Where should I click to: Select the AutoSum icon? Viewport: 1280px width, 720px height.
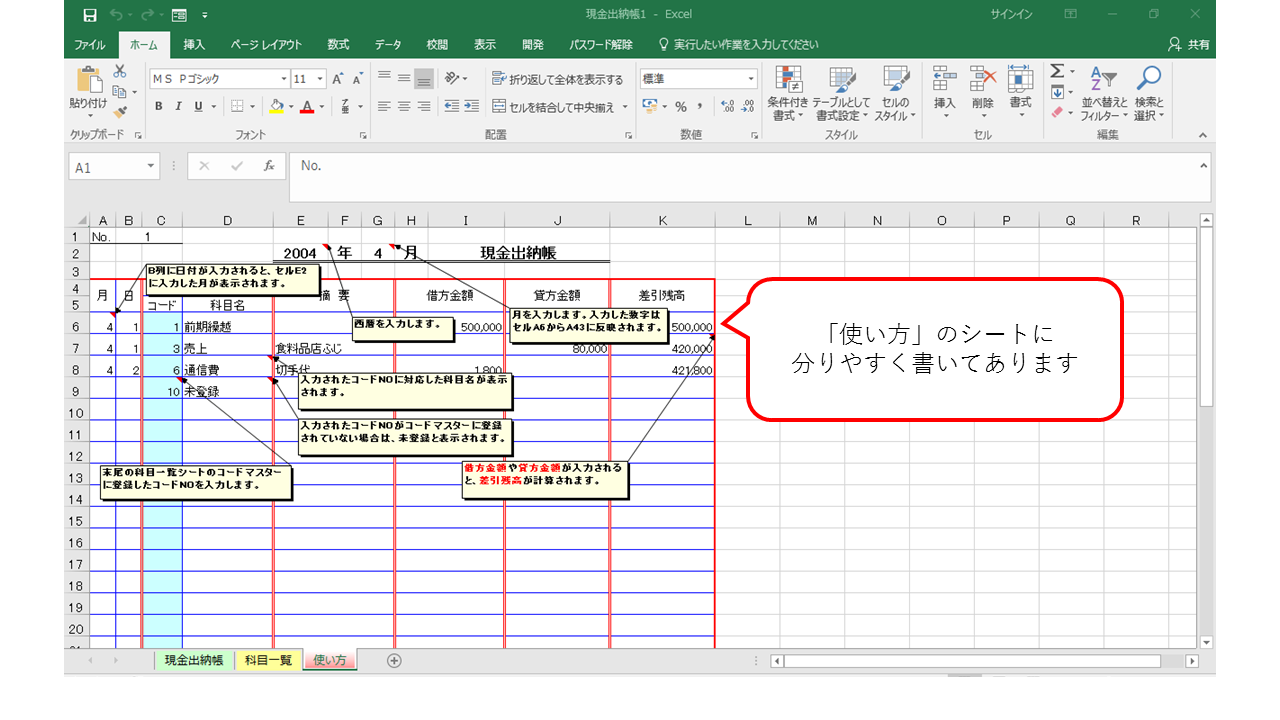point(1057,70)
